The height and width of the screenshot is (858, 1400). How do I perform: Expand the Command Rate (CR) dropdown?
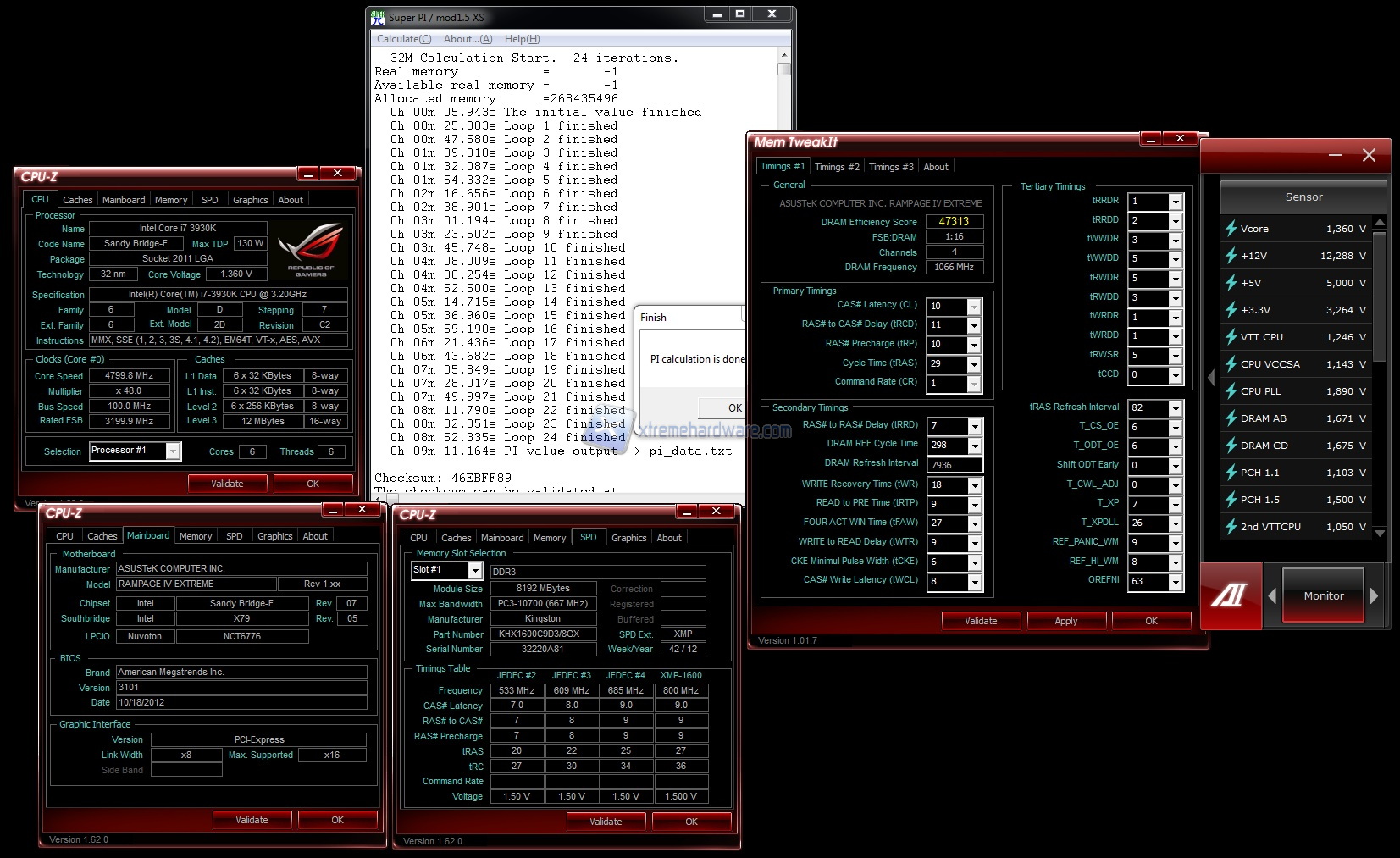(974, 383)
